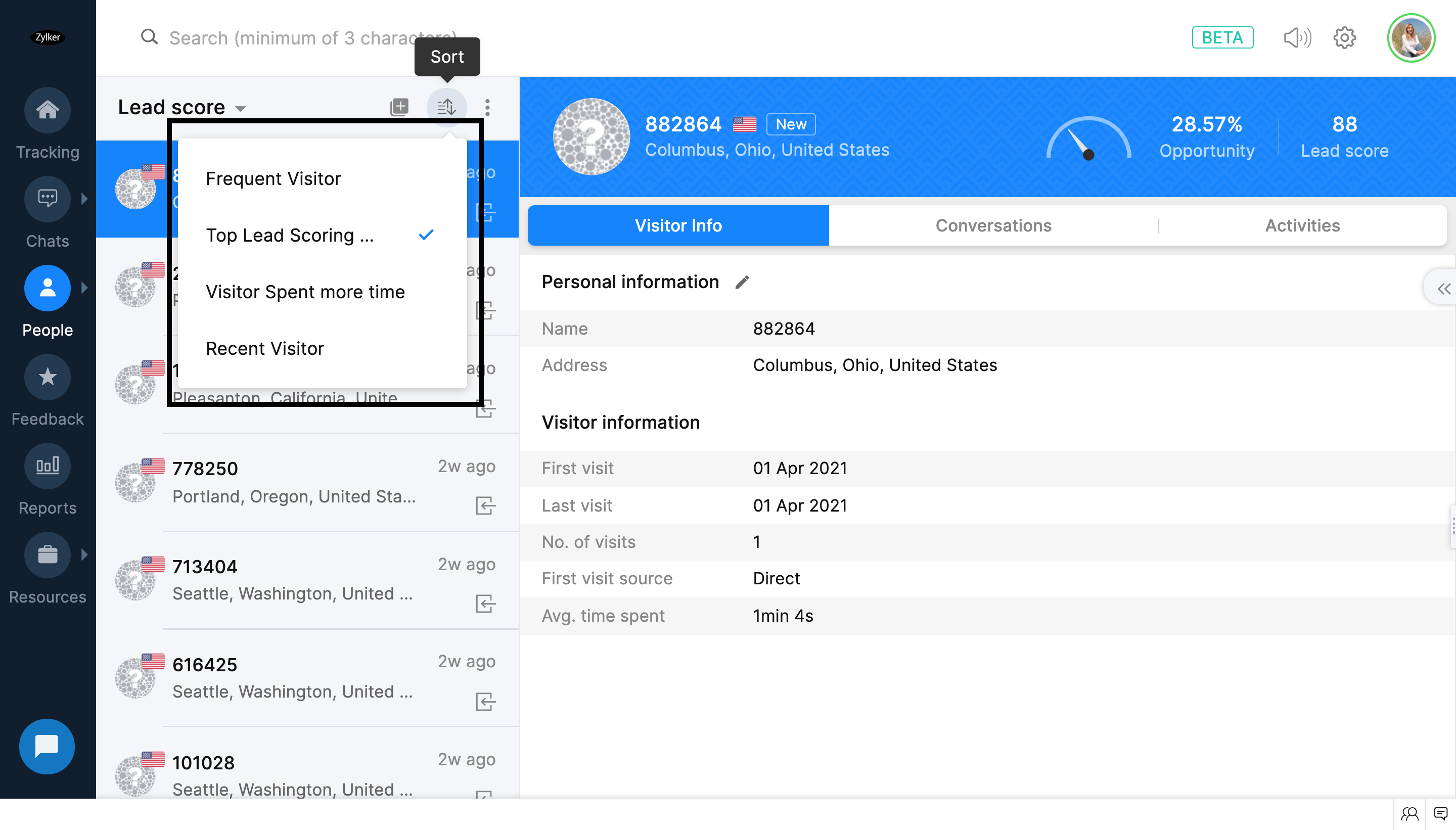The height and width of the screenshot is (830, 1456).
Task: Collapse the right panel chevron
Action: (1443, 289)
